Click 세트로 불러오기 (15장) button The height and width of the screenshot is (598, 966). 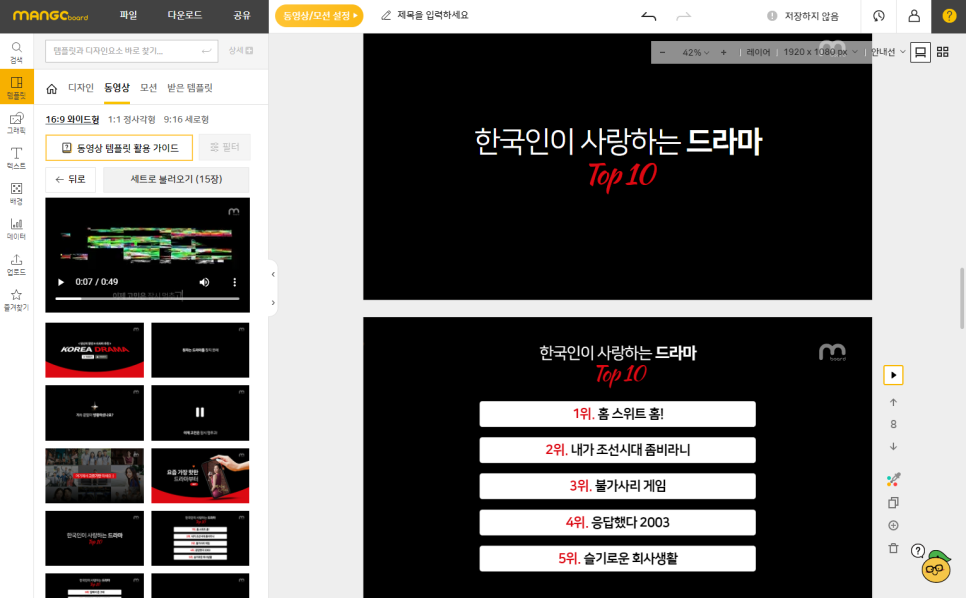176,179
